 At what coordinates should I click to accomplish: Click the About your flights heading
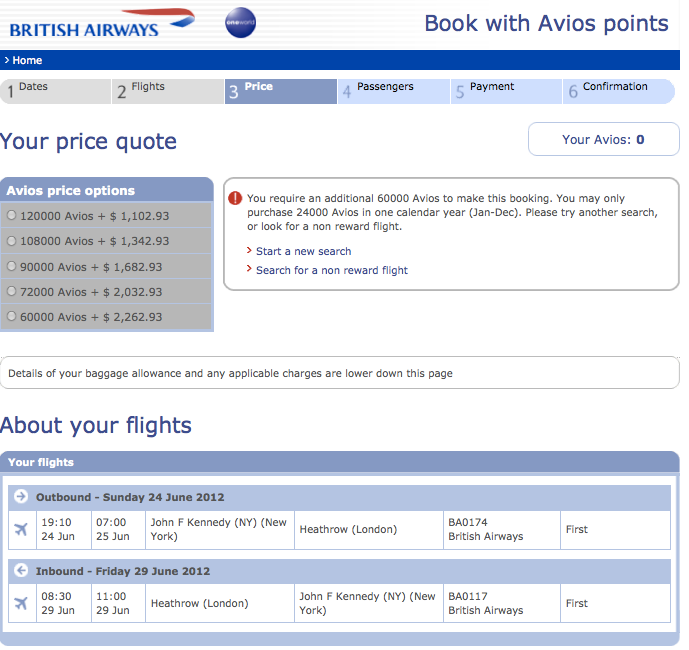pyautogui.click(x=96, y=425)
